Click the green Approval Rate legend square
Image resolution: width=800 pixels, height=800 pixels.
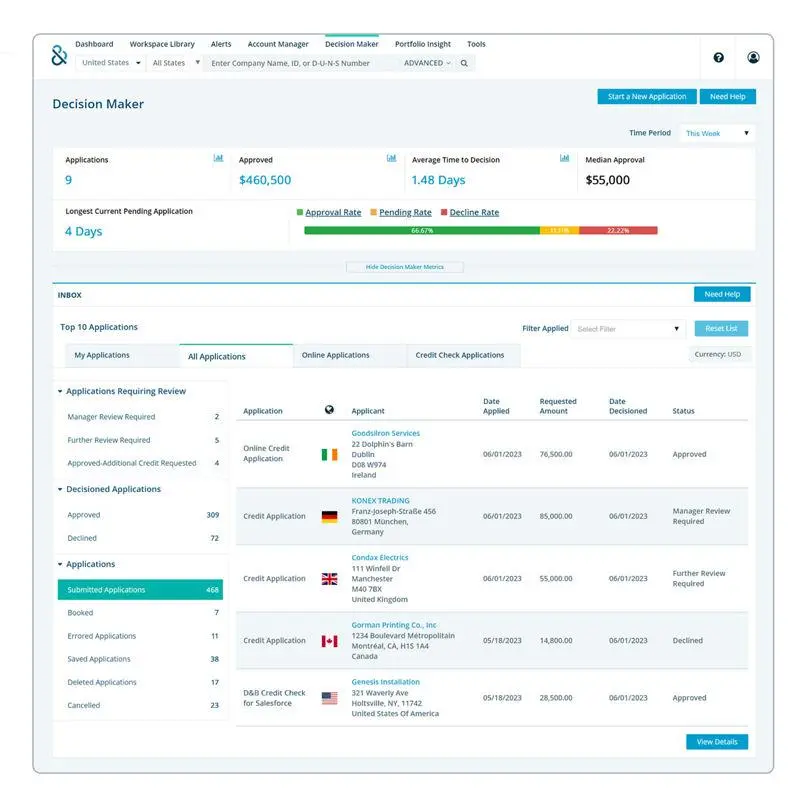[x=300, y=212]
